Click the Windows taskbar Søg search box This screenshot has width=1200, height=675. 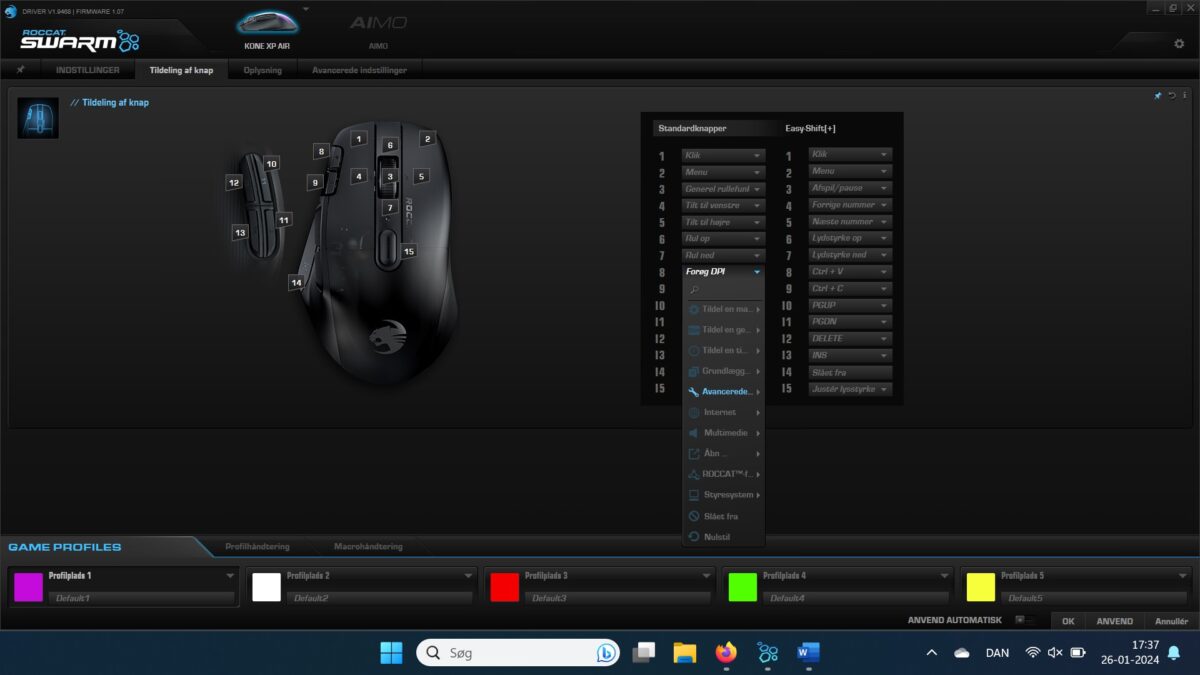coord(518,653)
